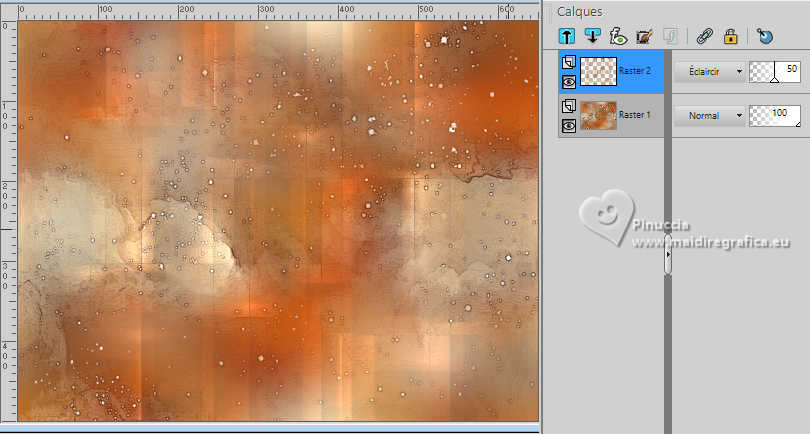This screenshot has width=810, height=434.
Task: Click the greyed-out mask icon in Calques toolbar
Action: coord(670,36)
